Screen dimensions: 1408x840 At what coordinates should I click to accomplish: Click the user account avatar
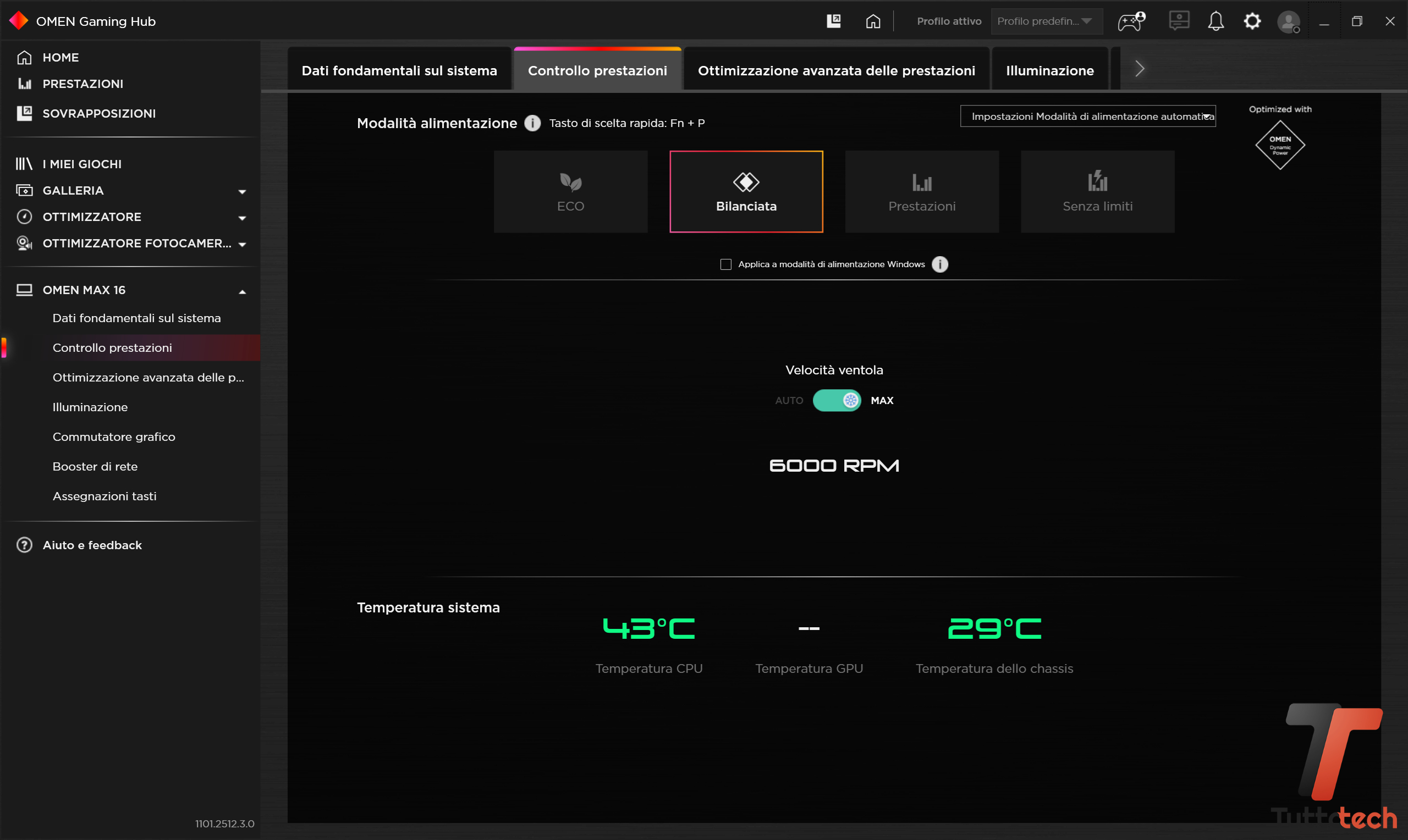click(1288, 23)
